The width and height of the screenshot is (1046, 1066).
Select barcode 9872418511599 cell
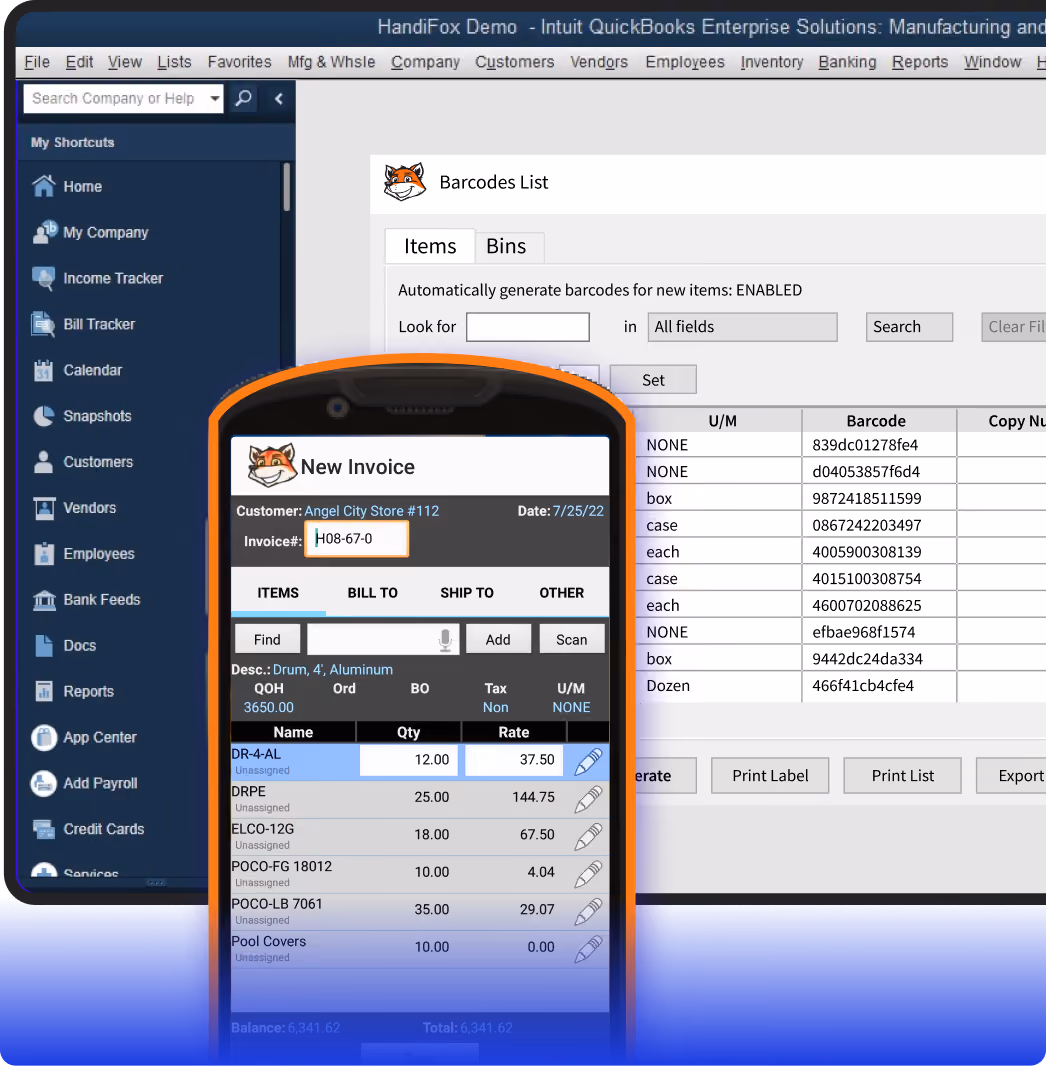(878, 498)
